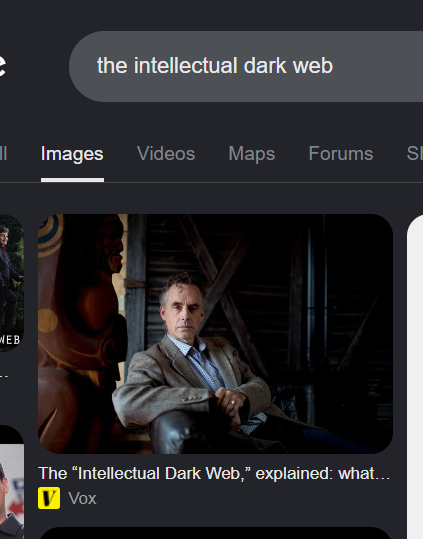
Task: Go to the partially visible All tab
Action: pos(3,153)
